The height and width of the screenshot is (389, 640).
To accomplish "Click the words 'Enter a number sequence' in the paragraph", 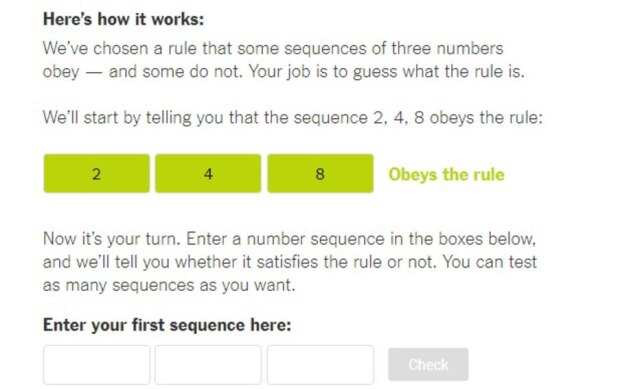I will [285, 239].
